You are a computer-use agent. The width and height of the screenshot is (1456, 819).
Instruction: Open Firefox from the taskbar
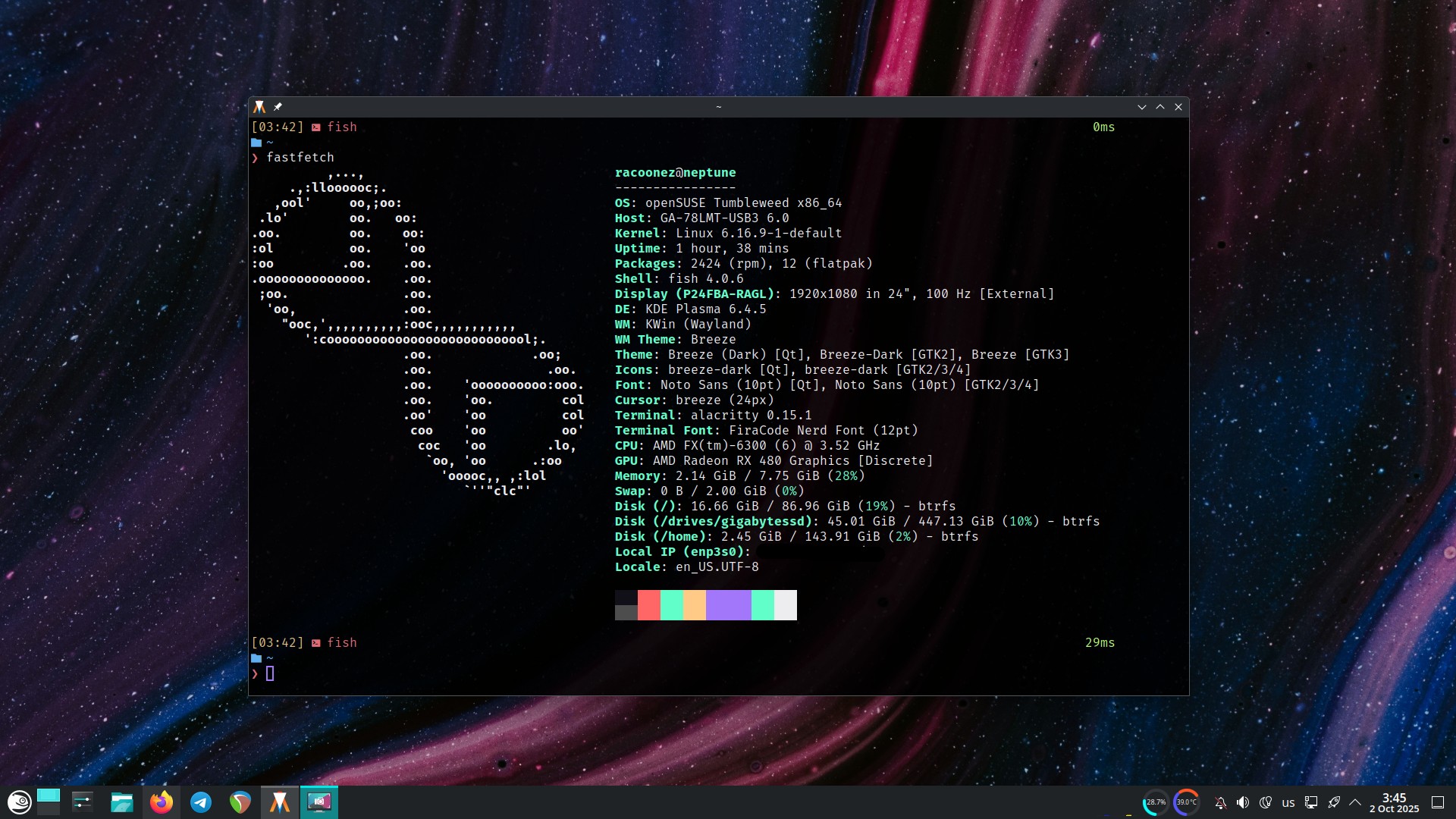161,802
